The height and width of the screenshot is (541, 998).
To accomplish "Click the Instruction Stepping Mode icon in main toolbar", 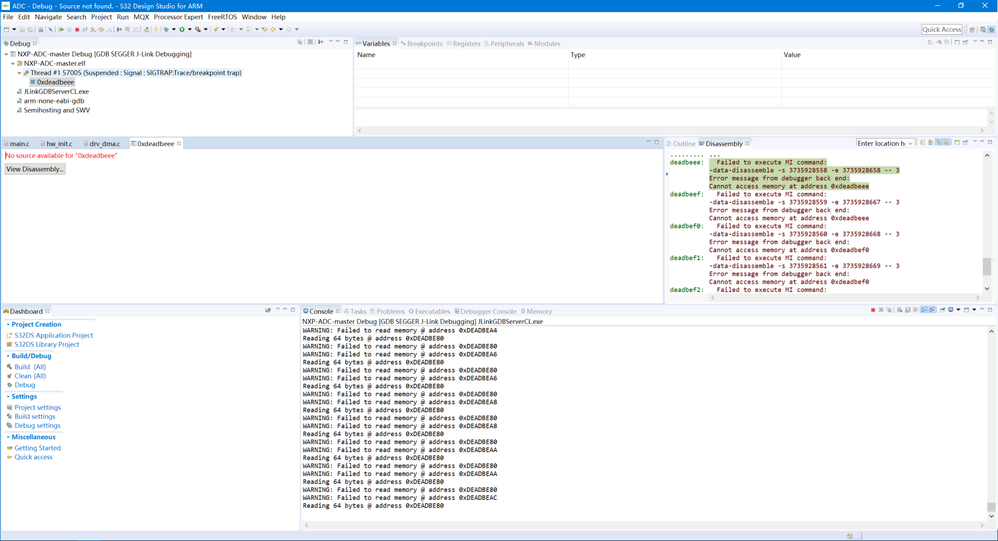I will point(119,29).
